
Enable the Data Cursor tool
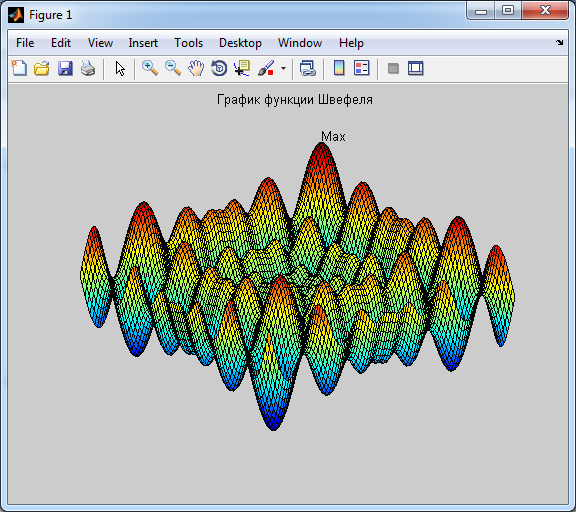click(242, 68)
